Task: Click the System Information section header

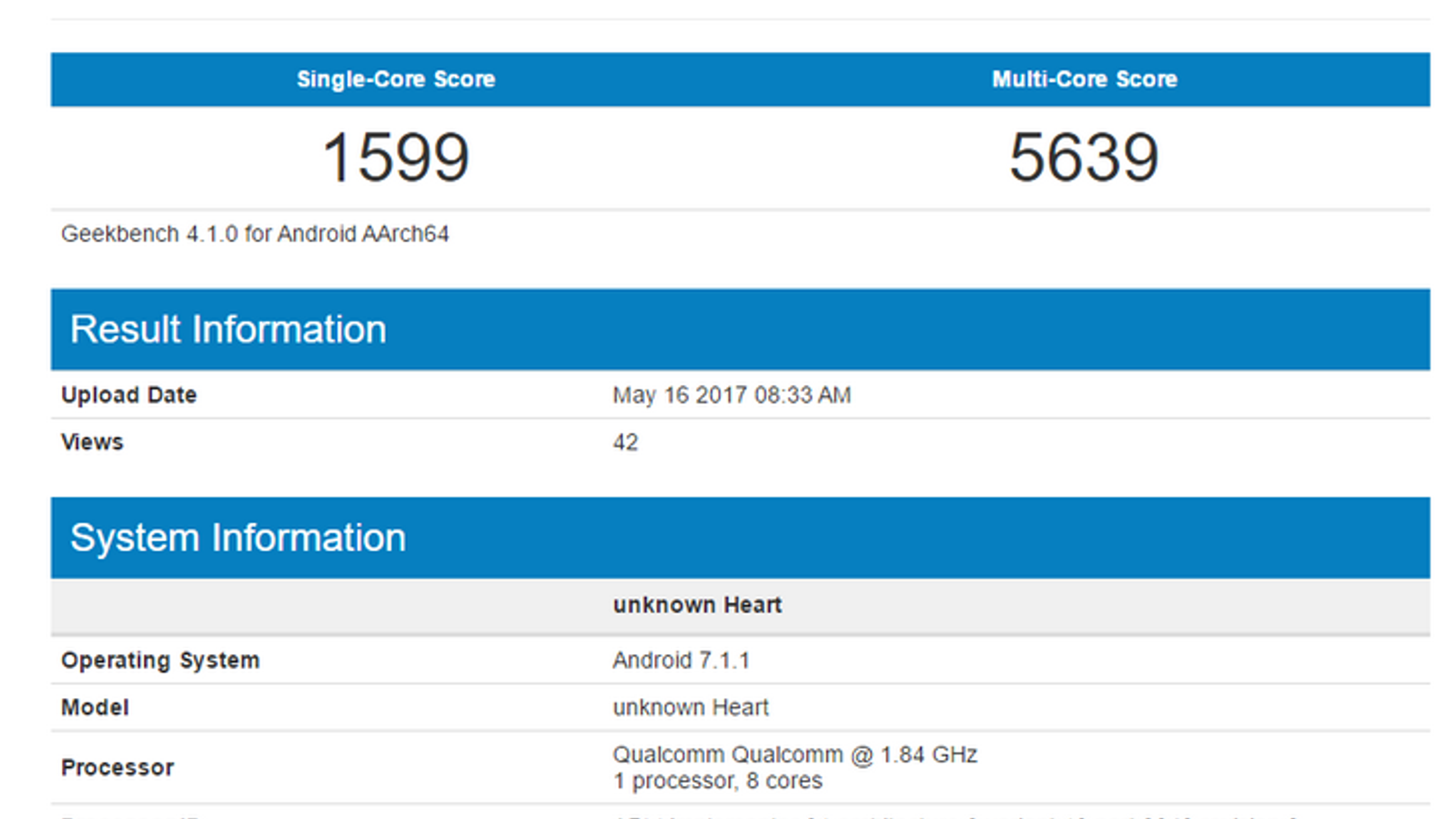Action: (238, 538)
